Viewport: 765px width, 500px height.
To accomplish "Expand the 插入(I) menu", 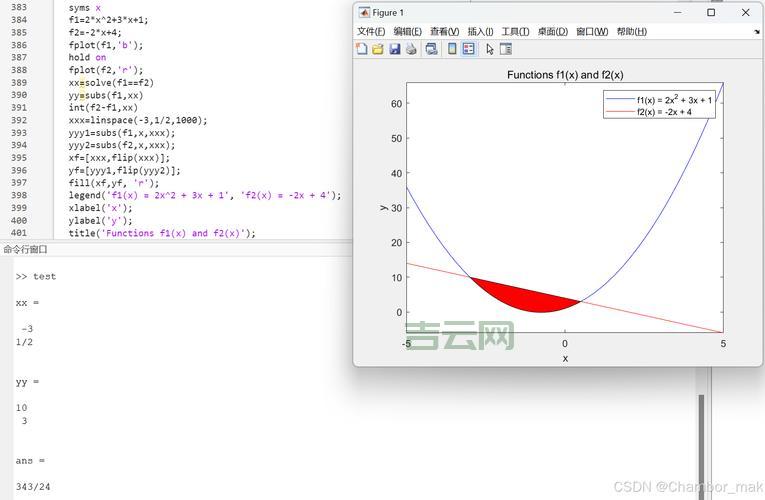I will pos(480,31).
